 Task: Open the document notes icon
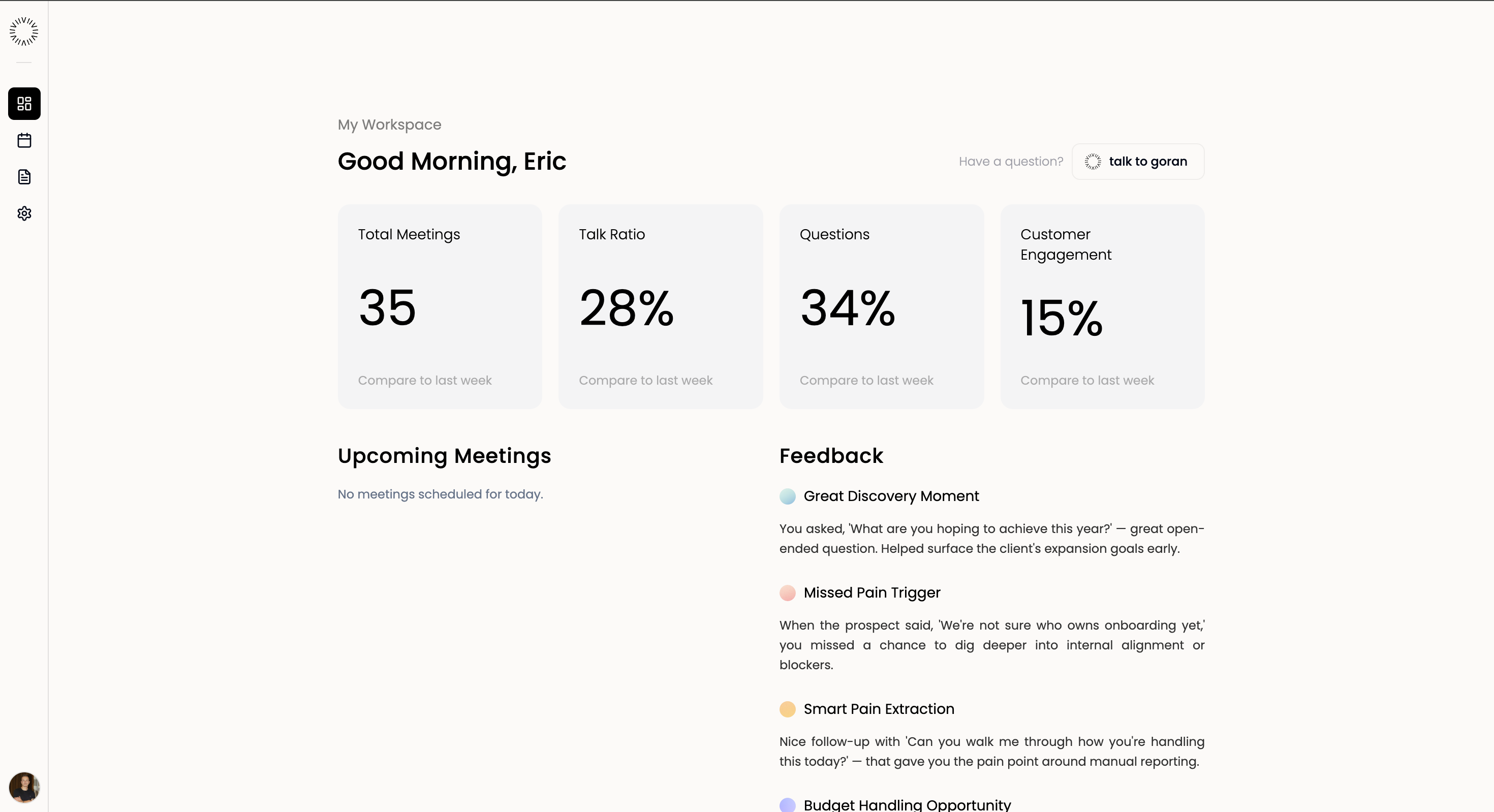pos(24,177)
